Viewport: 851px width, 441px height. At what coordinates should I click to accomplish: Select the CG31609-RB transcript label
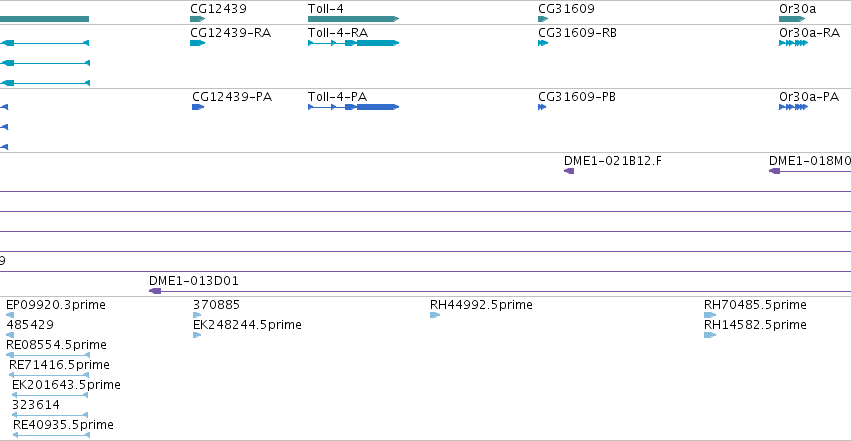pos(577,33)
